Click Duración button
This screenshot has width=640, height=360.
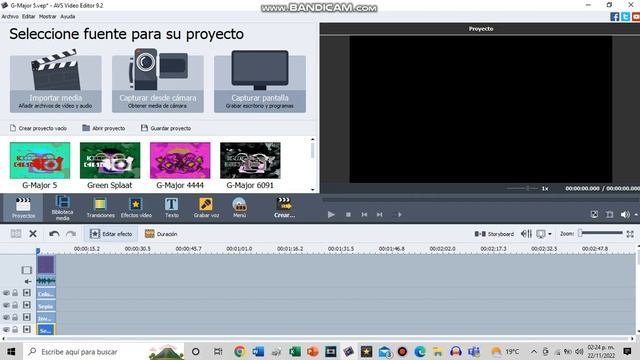[161, 234]
